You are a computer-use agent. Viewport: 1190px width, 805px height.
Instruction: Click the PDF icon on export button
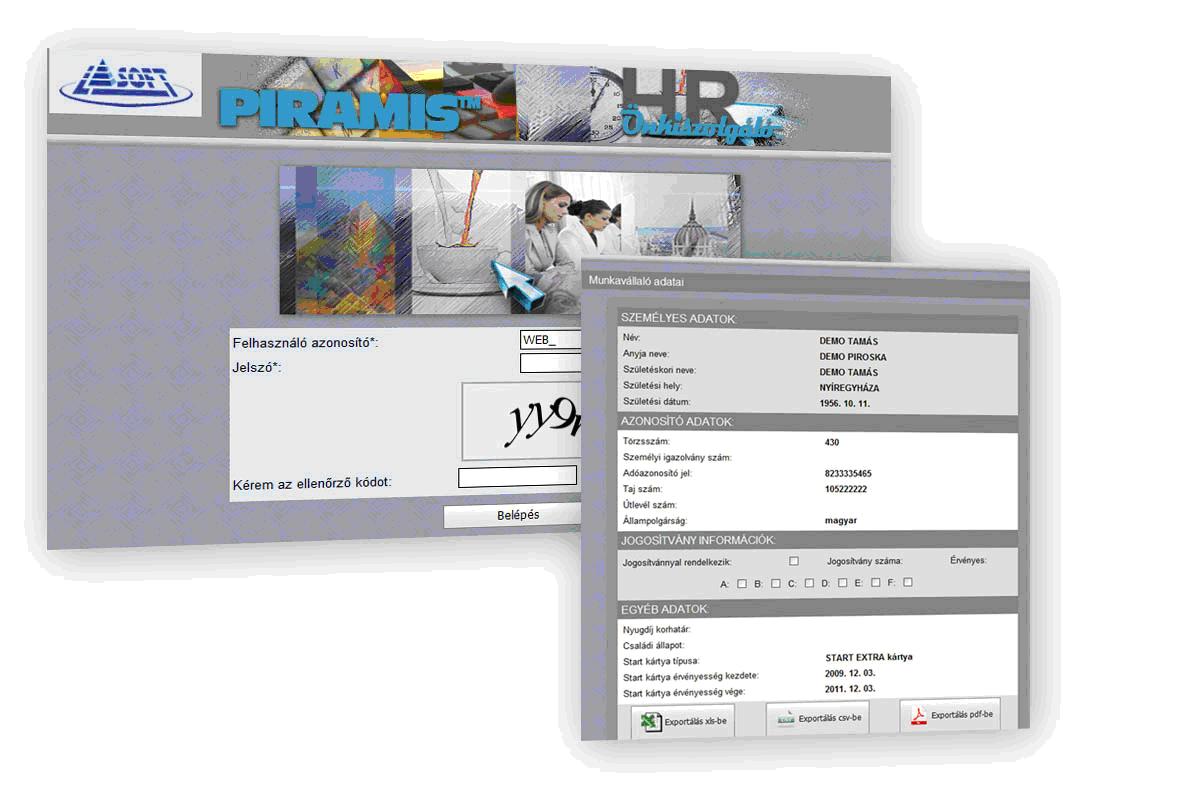point(918,715)
